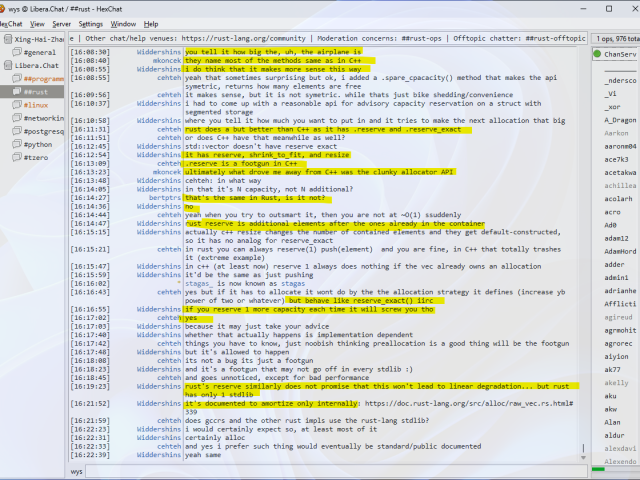Select user A_Dragon in user list
640x480 pixels.
(x=620, y=120)
